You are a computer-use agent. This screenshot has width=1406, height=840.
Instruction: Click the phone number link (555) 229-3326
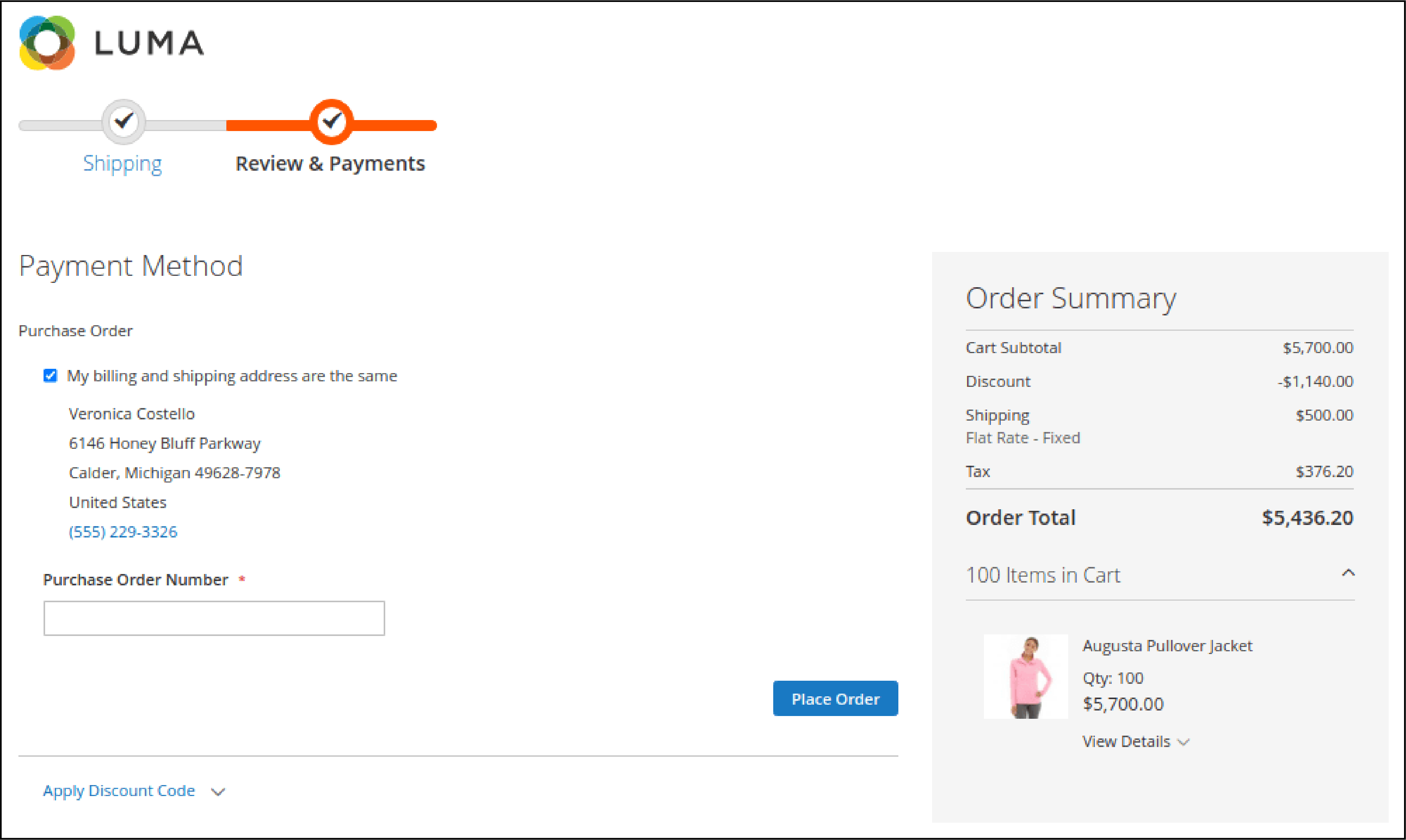(x=122, y=531)
